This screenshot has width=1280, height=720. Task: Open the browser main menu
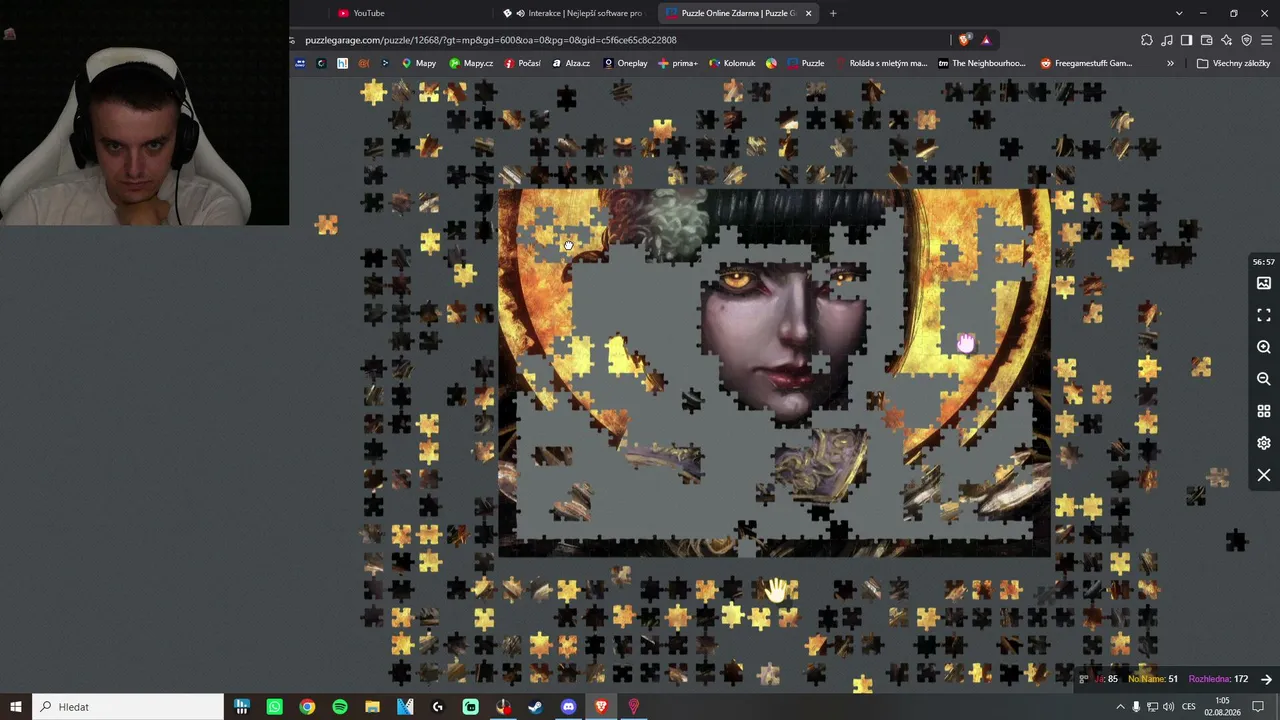click(1267, 40)
